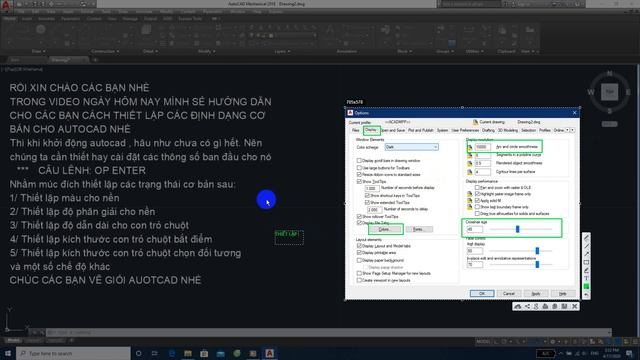This screenshot has width=640, height=360.
Task: Select the Lightshot line tool
Action: [587, 246]
